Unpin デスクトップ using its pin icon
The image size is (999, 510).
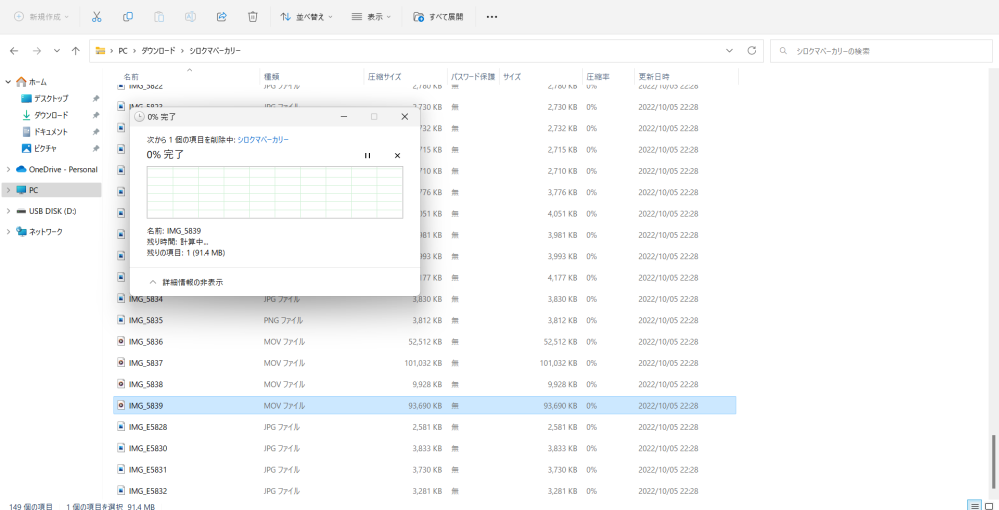pyautogui.click(x=96, y=99)
